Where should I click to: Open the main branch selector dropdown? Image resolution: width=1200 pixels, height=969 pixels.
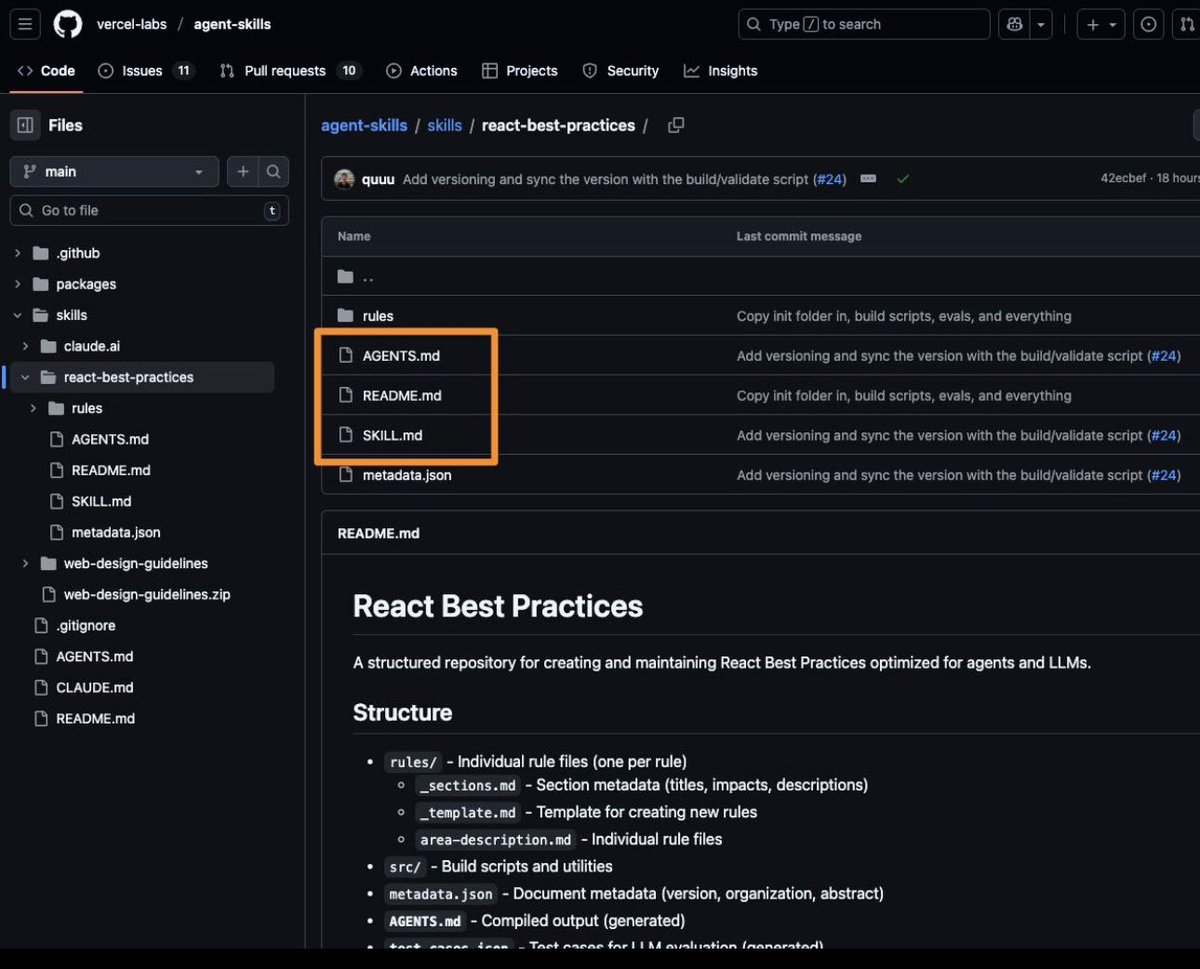point(114,172)
